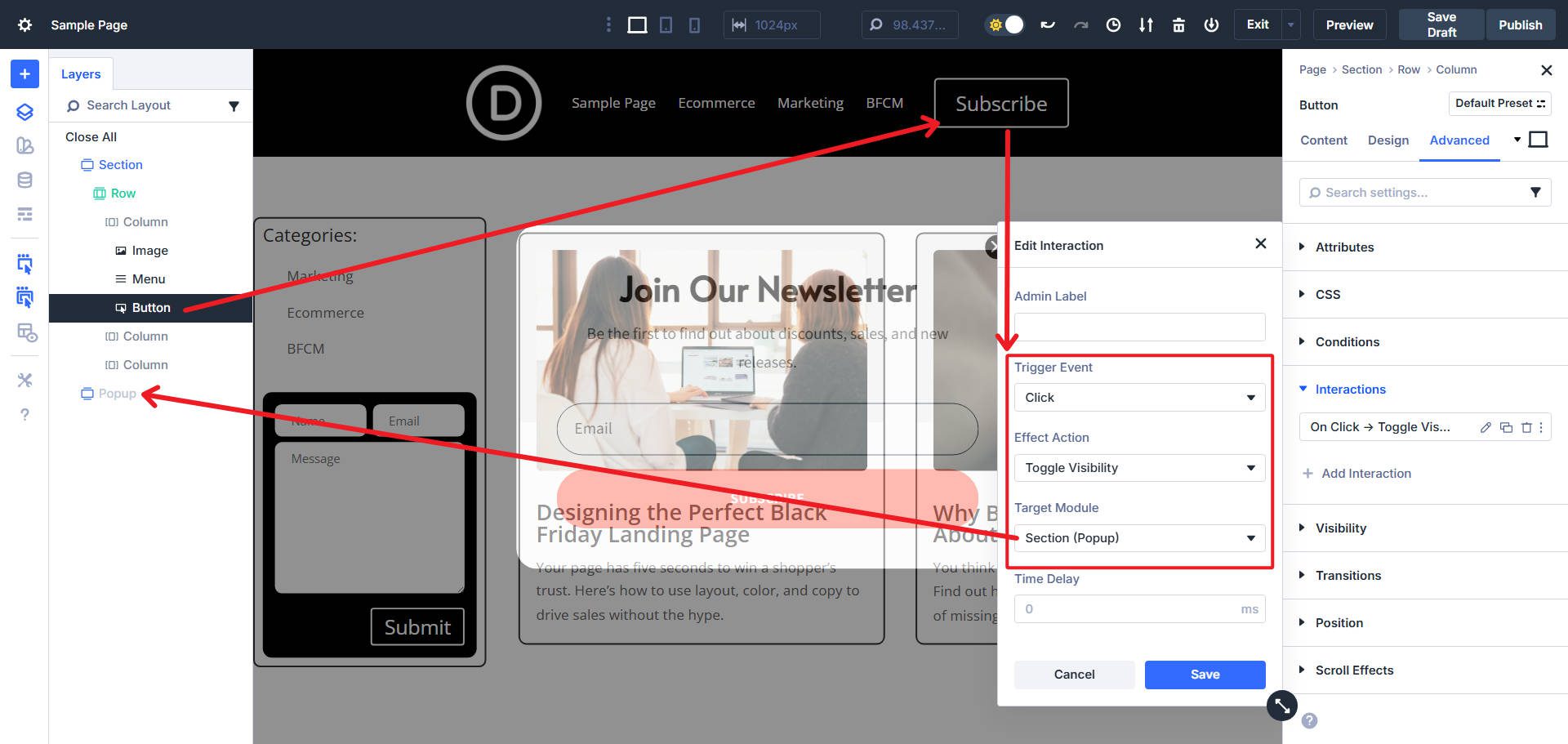
Task: Click the pencil icon on the On Click interaction
Action: tap(1486, 427)
